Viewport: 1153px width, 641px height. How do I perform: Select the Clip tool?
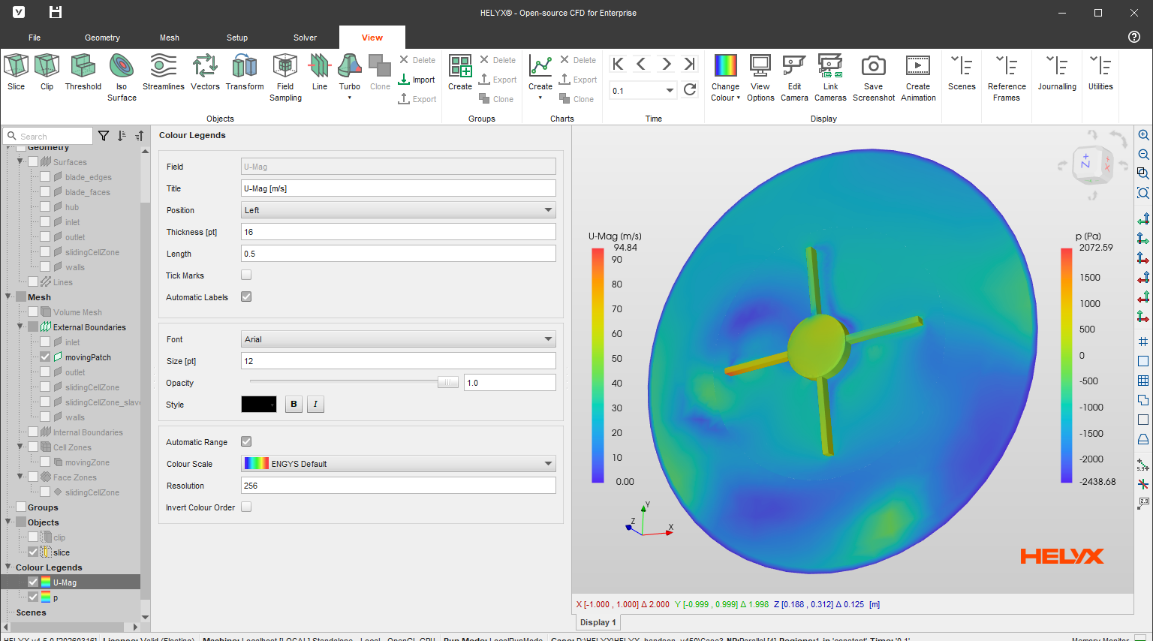46,72
